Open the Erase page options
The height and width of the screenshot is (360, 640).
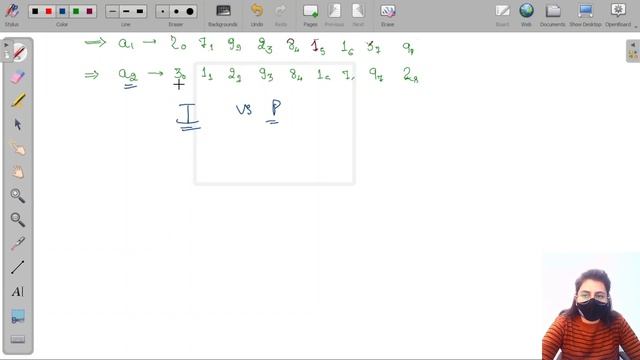tap(387, 14)
